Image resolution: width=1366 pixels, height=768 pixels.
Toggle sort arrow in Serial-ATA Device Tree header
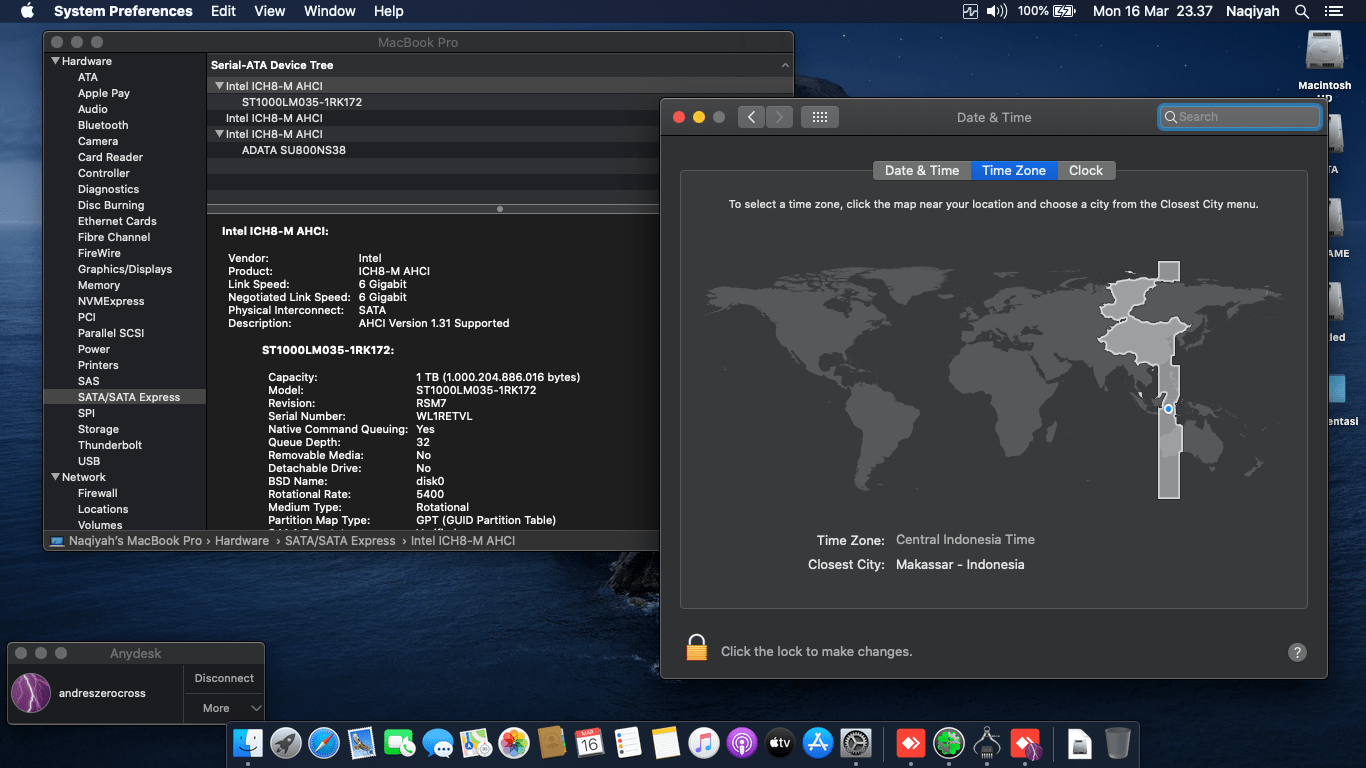tap(784, 65)
